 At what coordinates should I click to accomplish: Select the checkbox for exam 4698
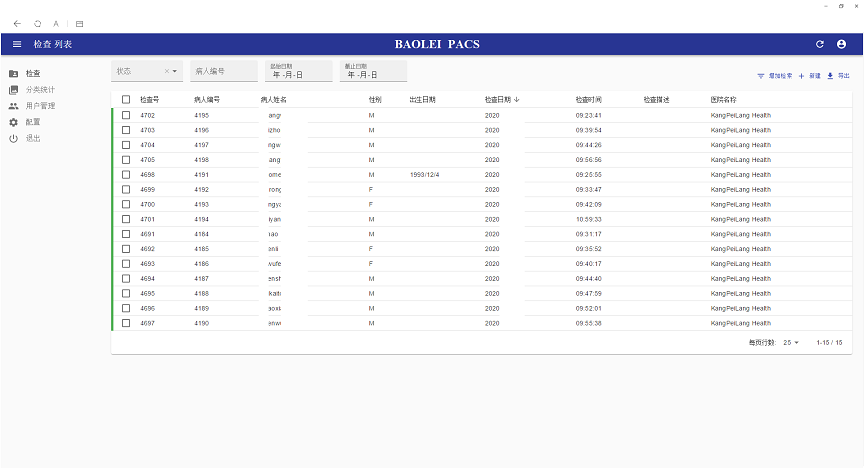tap(126, 175)
